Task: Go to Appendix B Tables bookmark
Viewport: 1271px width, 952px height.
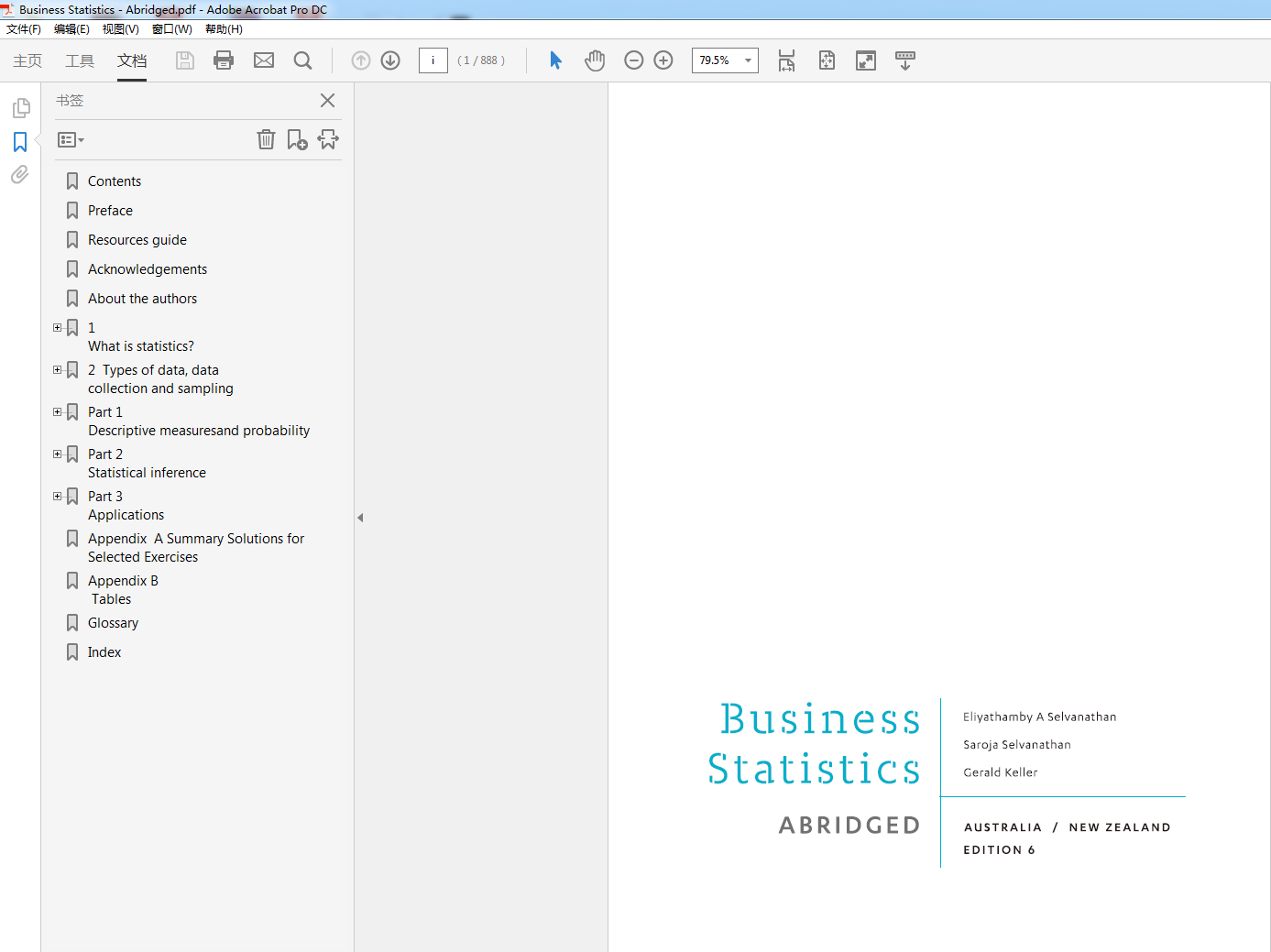Action: (x=123, y=590)
